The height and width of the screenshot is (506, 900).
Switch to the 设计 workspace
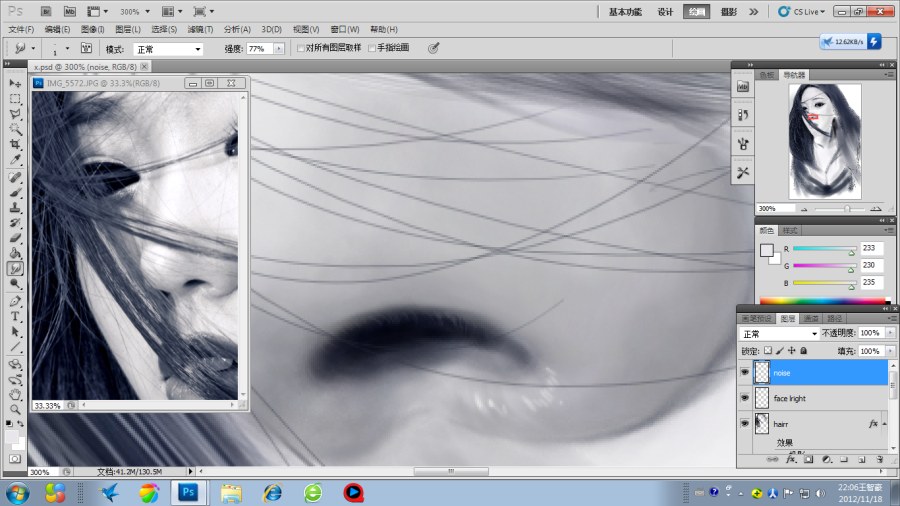pos(665,11)
